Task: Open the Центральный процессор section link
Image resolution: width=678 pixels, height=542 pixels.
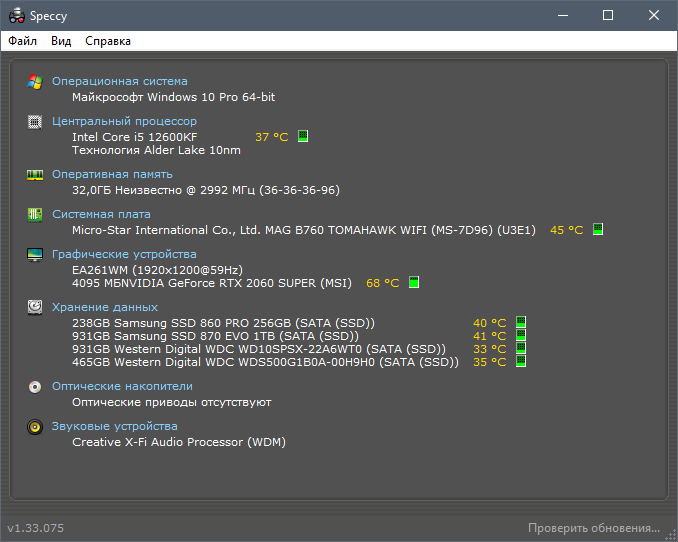Action: (x=125, y=122)
